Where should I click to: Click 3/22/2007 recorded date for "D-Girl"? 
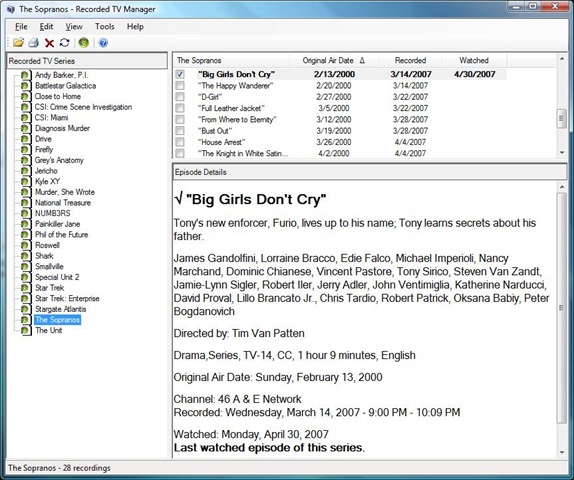tap(410, 97)
